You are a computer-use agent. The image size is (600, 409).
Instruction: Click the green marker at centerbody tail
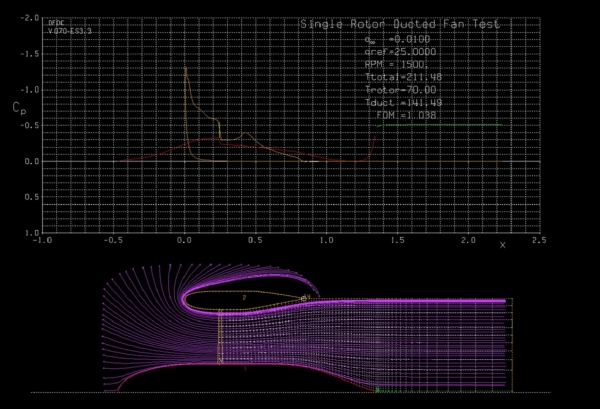[377, 390]
